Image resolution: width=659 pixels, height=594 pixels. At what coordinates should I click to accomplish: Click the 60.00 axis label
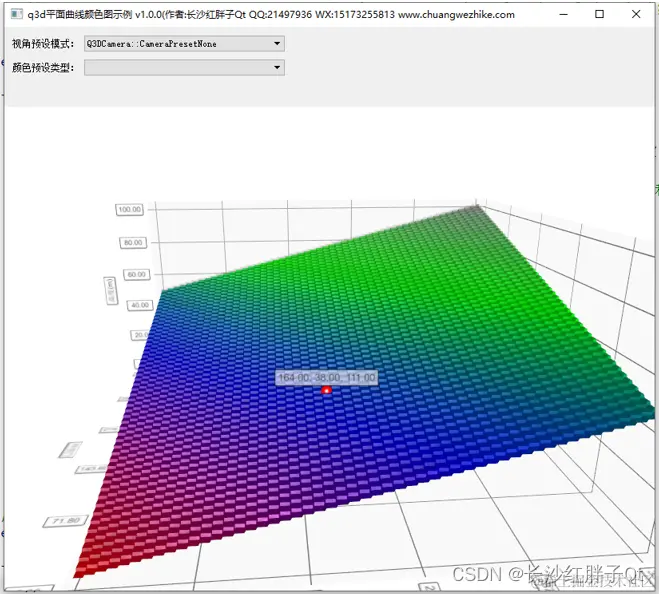[137, 275]
